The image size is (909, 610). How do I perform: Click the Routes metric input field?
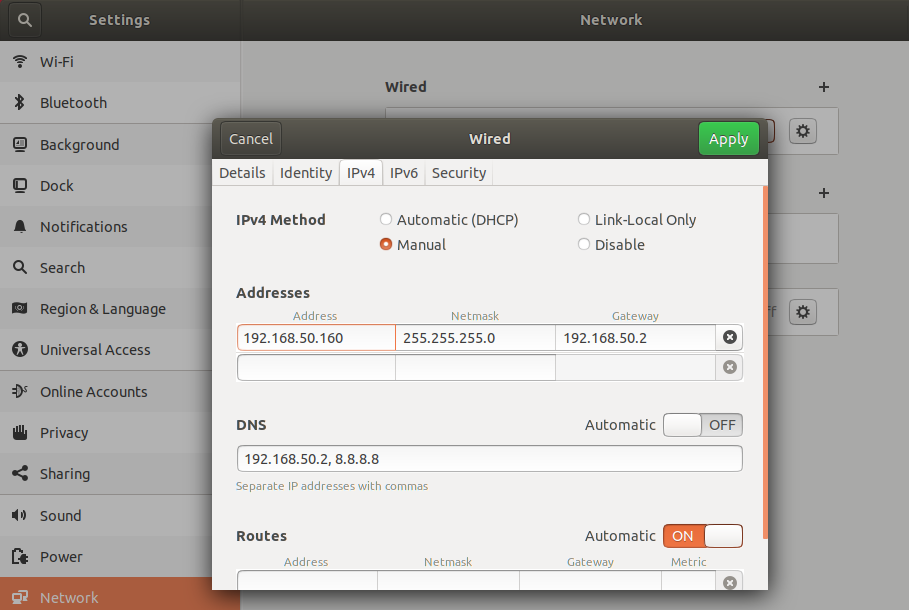coord(688,580)
